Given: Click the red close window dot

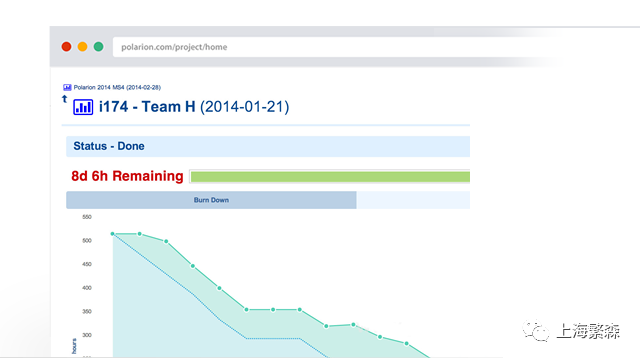Looking at the screenshot, I should point(67,47).
